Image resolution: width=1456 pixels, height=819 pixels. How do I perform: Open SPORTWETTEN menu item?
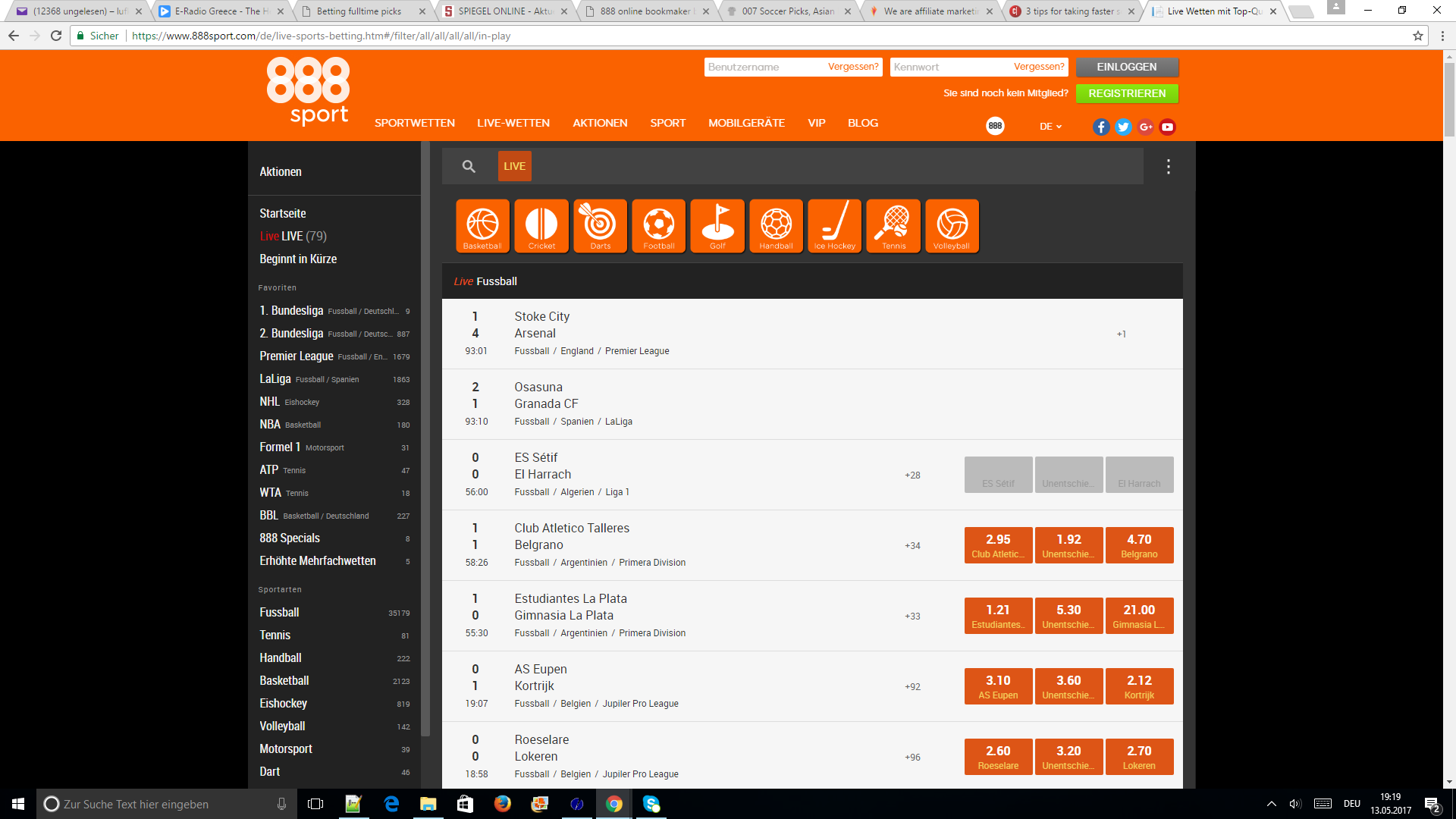[x=415, y=123]
